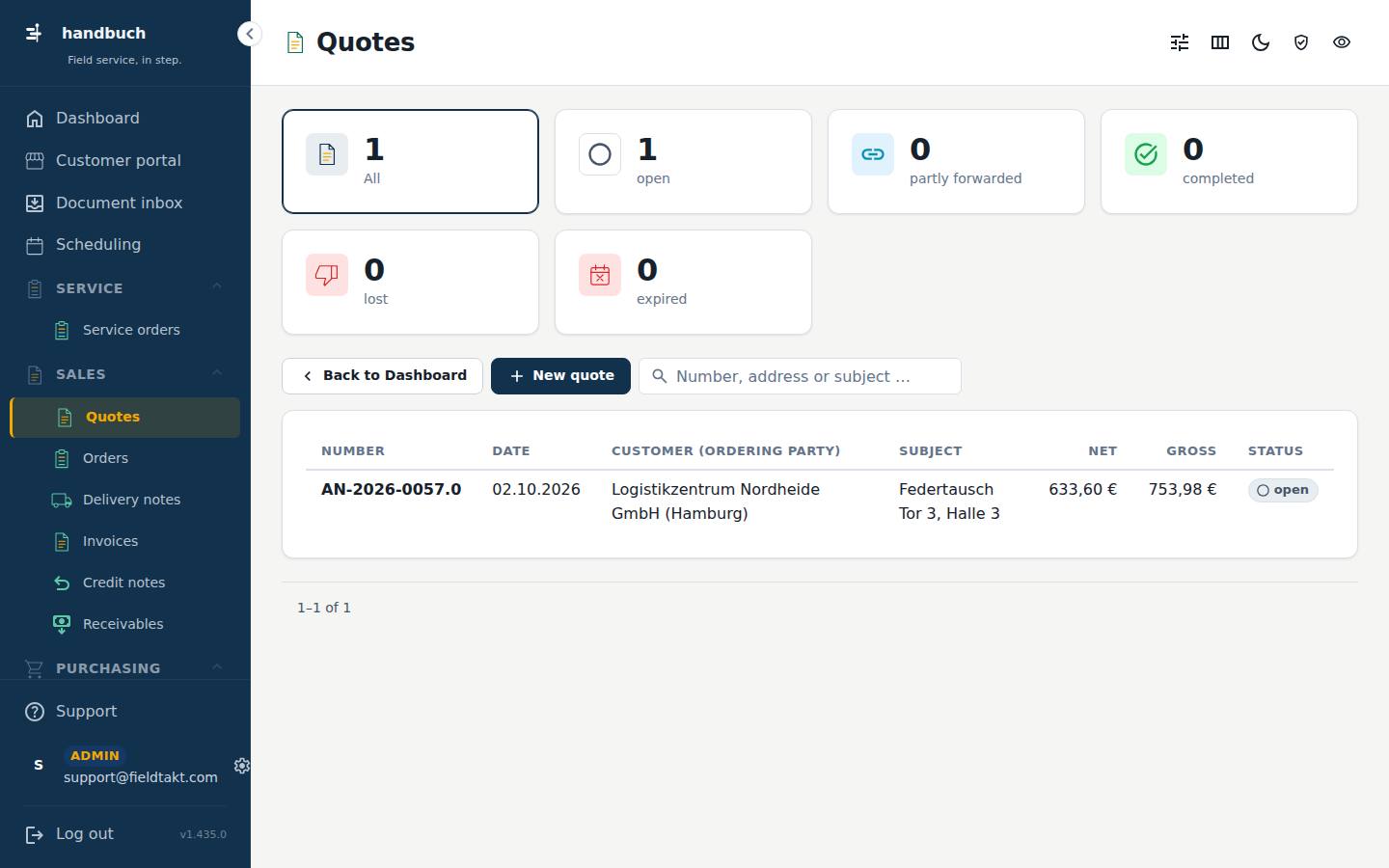Open Scheduling page
1389x868 pixels.
pyautogui.click(x=125, y=244)
